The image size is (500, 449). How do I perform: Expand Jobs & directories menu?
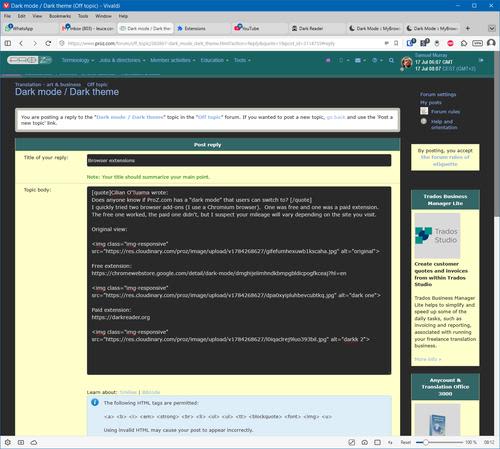click(122, 60)
